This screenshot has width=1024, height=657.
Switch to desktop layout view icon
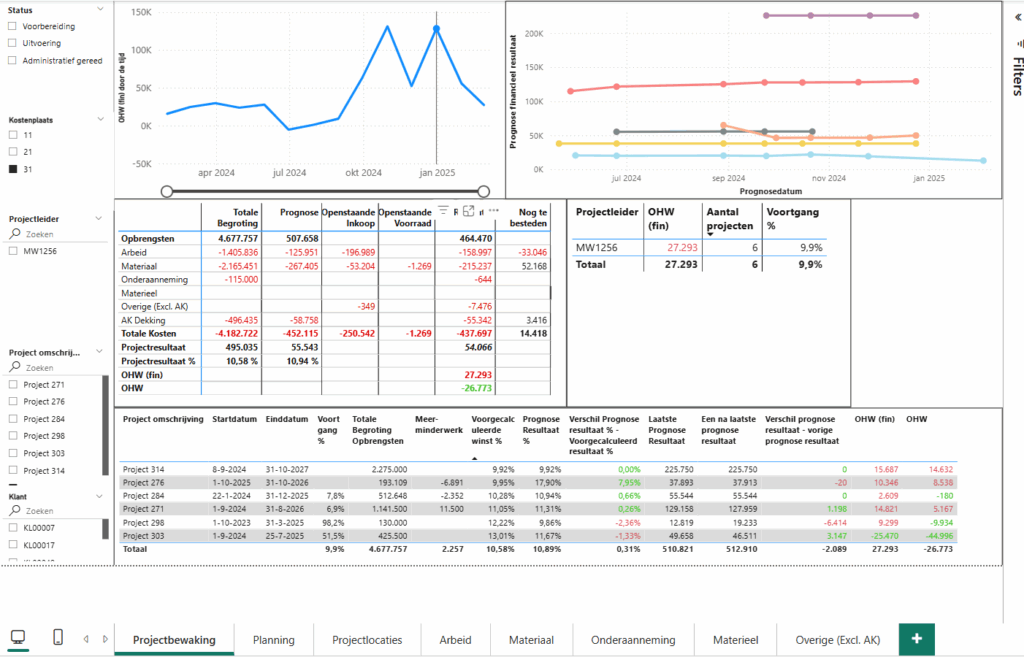pyautogui.click(x=18, y=638)
